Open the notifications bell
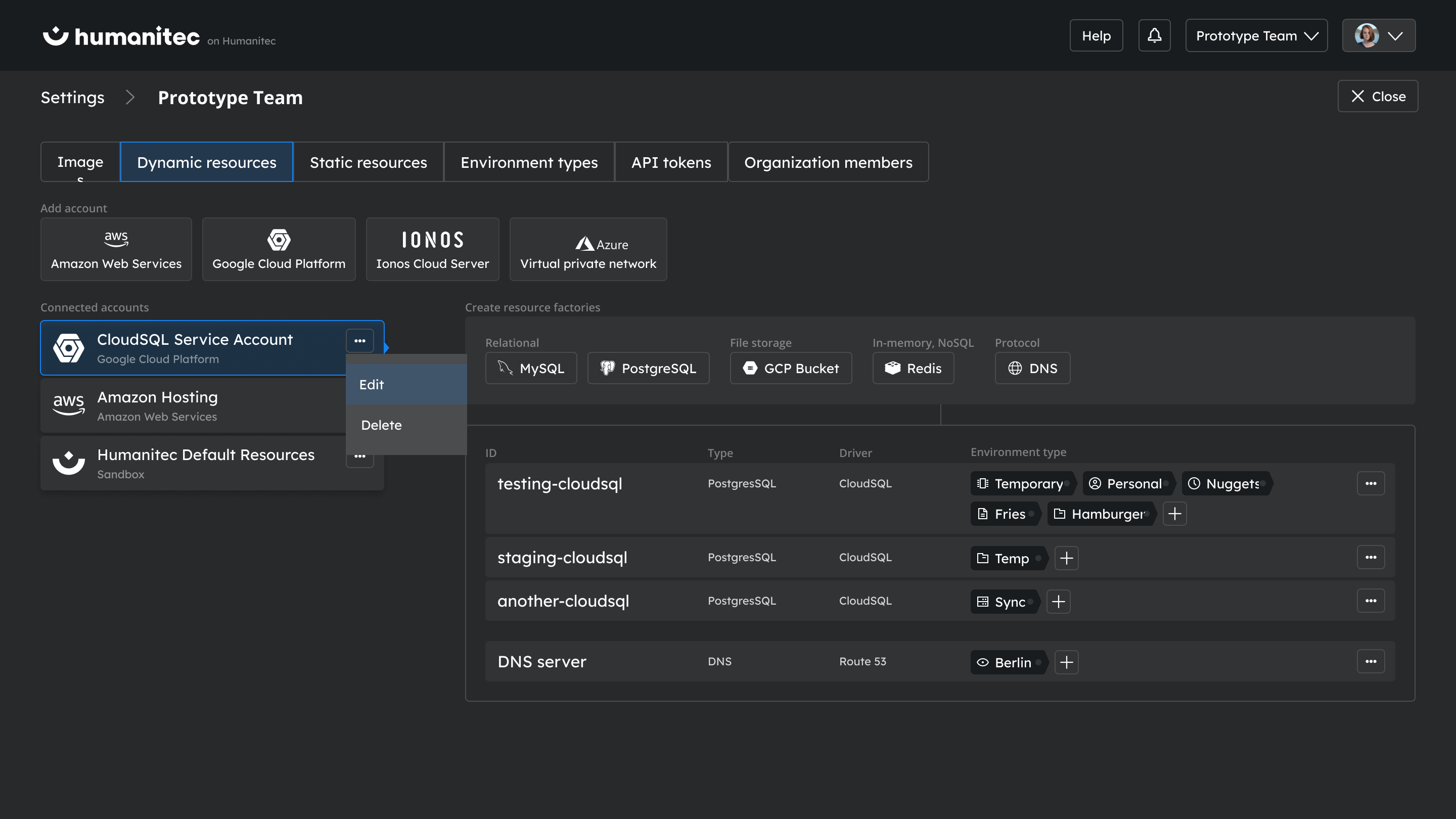1456x819 pixels. tap(1154, 35)
